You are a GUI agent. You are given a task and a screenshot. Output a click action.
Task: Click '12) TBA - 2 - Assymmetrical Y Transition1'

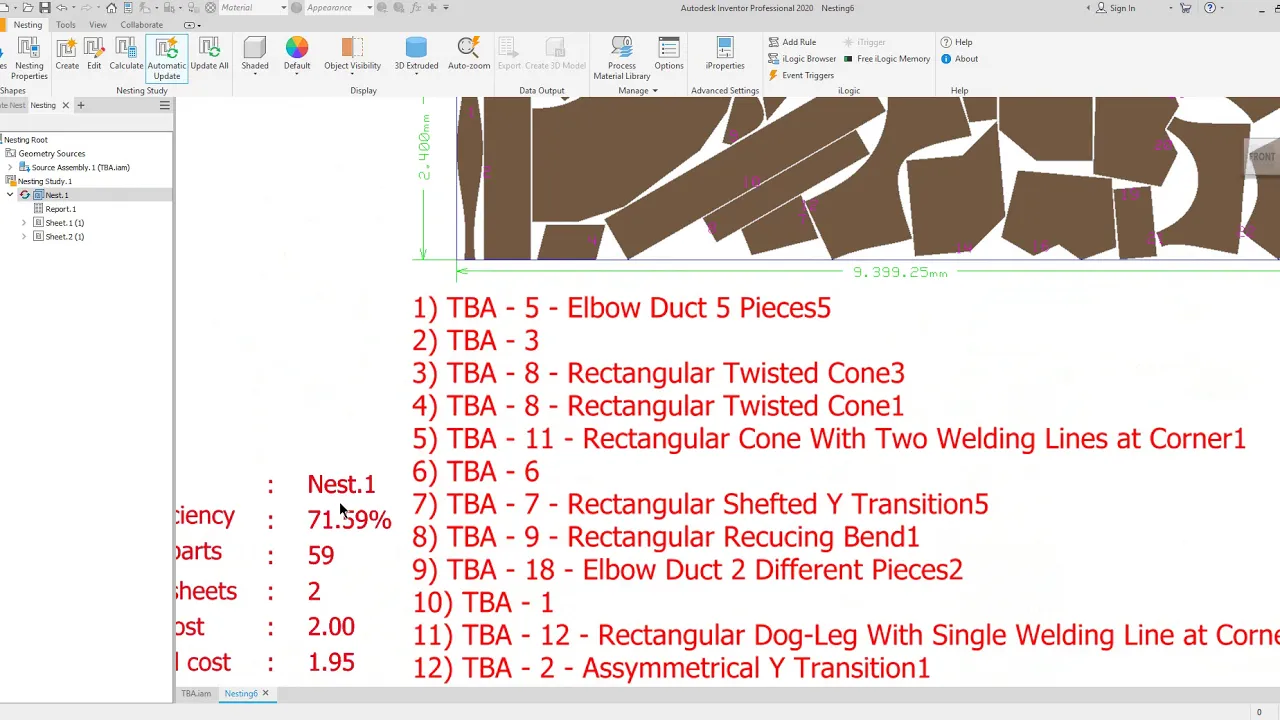pyautogui.click(x=671, y=668)
